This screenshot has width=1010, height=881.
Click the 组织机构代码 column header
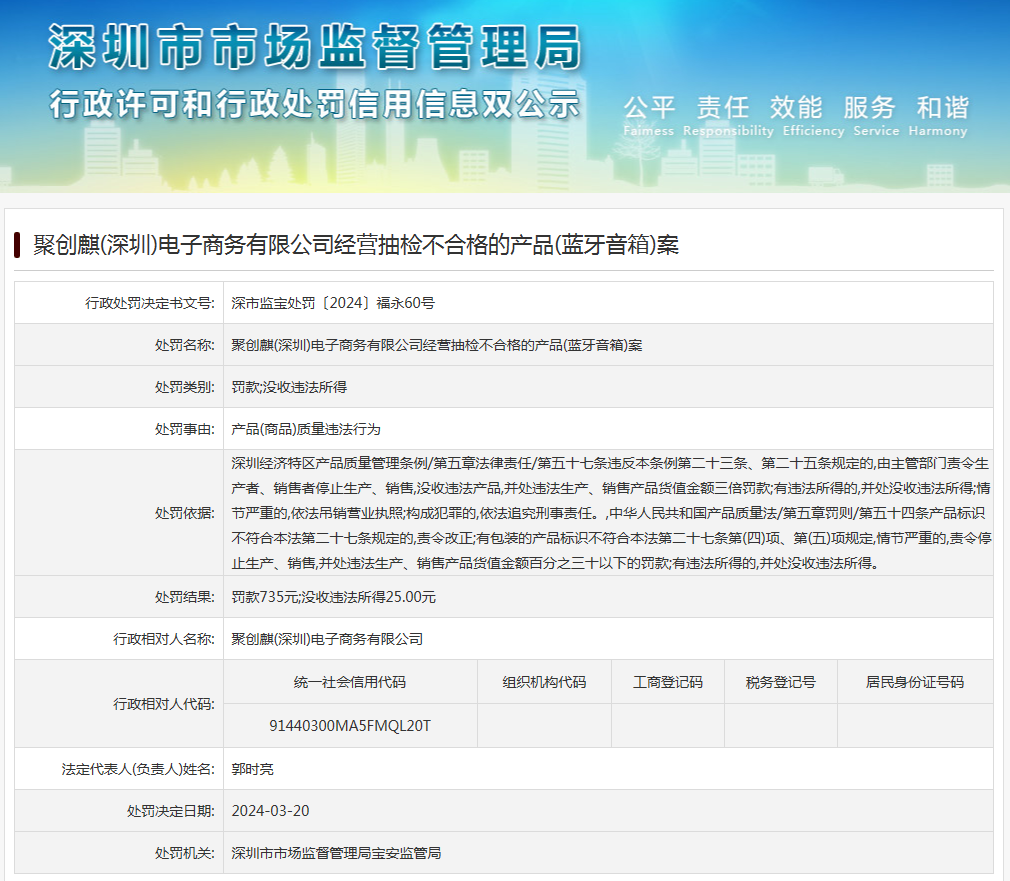(544, 682)
